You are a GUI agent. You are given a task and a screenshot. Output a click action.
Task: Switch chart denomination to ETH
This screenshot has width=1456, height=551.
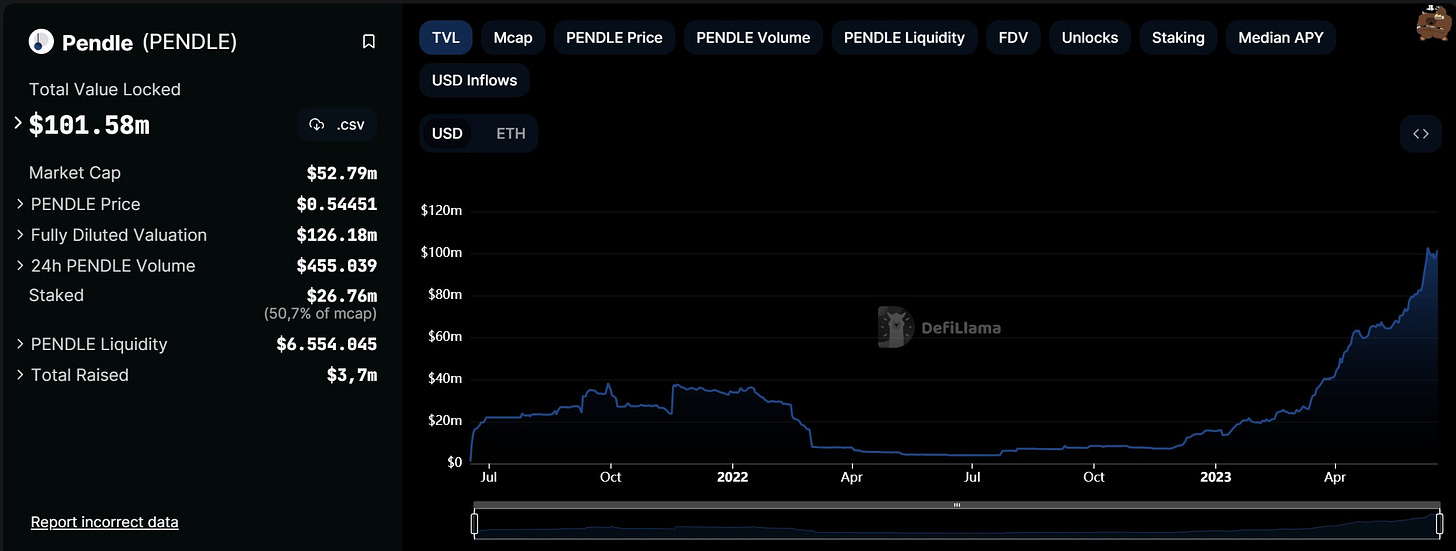(x=510, y=133)
